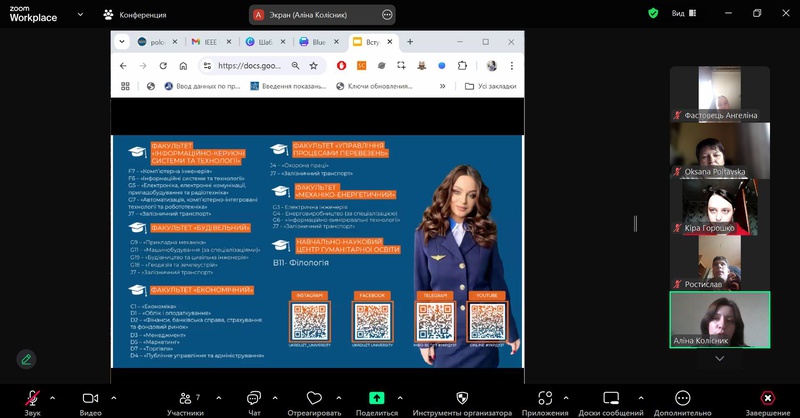Open the Ввод данных по пр... bookmark

tap(202, 86)
